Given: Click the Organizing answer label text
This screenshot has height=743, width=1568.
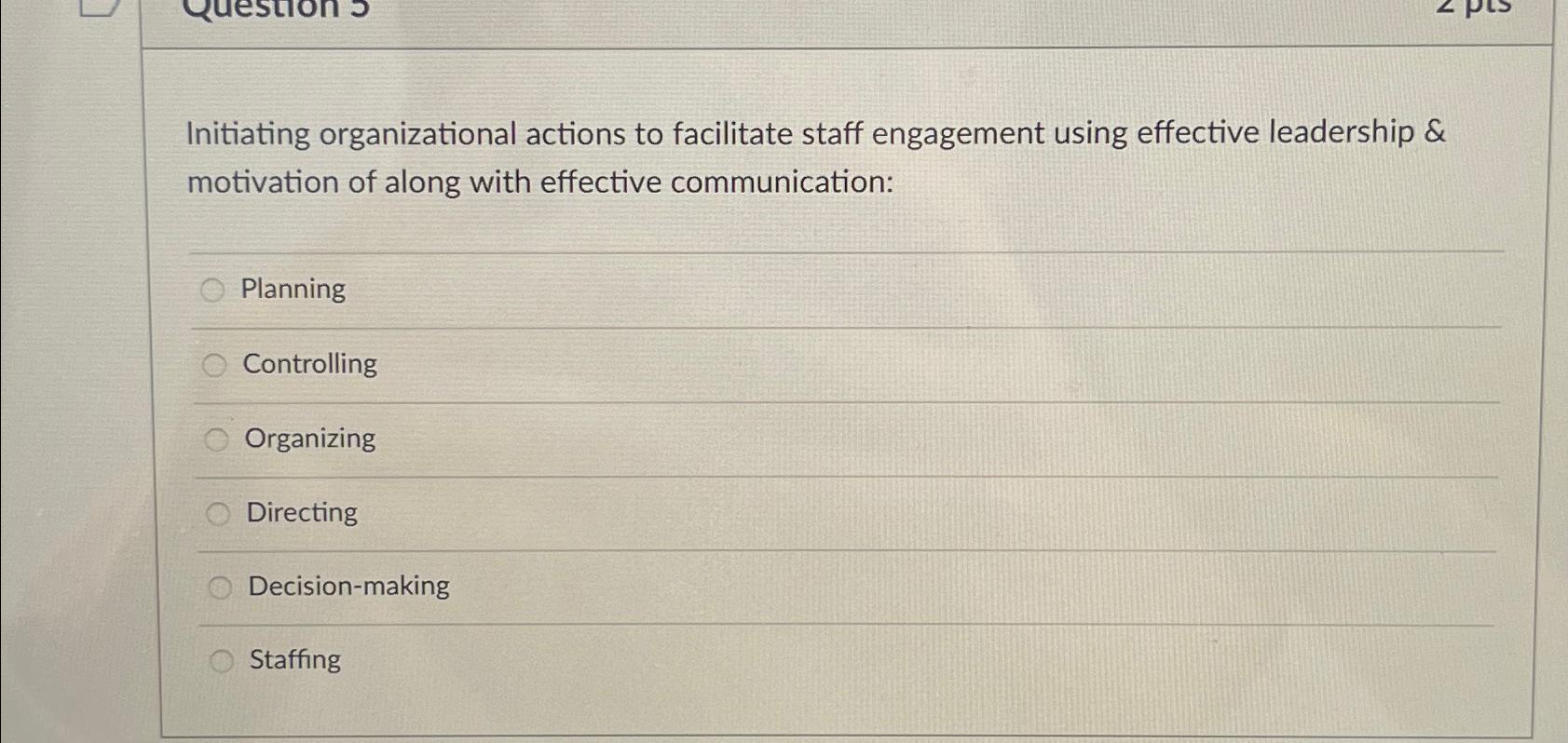Looking at the screenshot, I should (310, 438).
